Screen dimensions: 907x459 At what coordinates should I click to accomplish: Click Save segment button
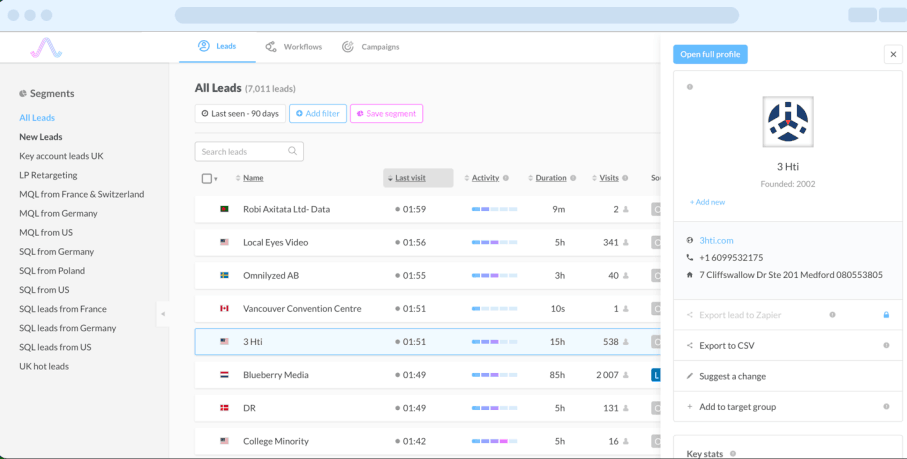pyautogui.click(x=386, y=113)
